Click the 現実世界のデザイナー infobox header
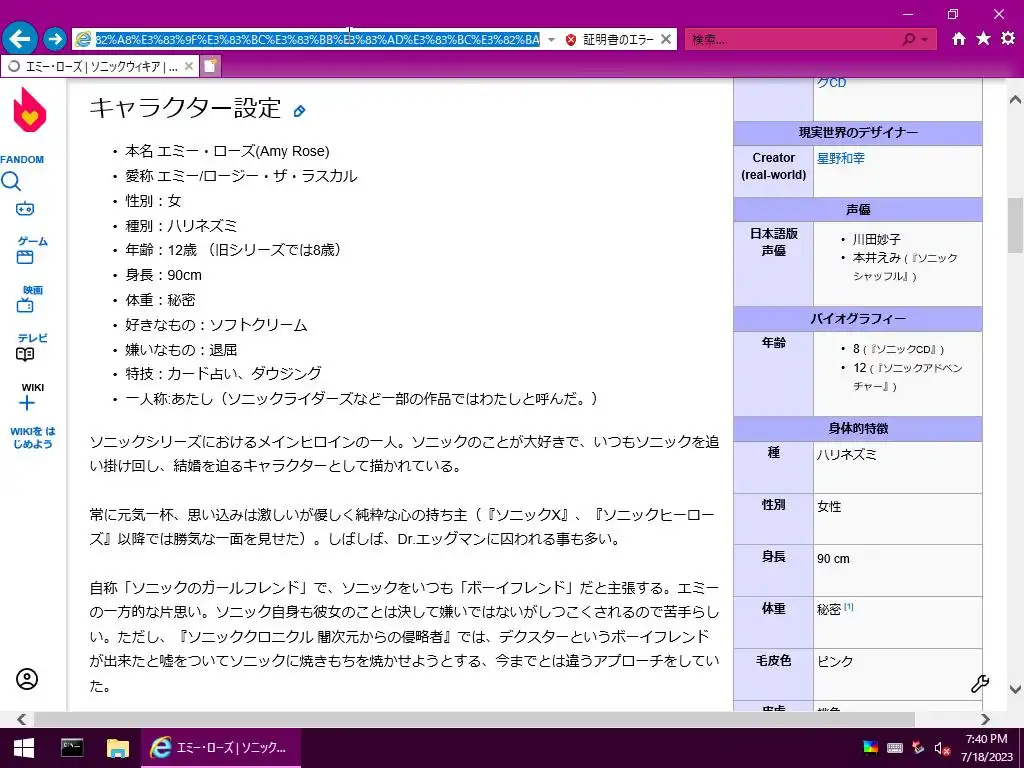 click(857, 133)
